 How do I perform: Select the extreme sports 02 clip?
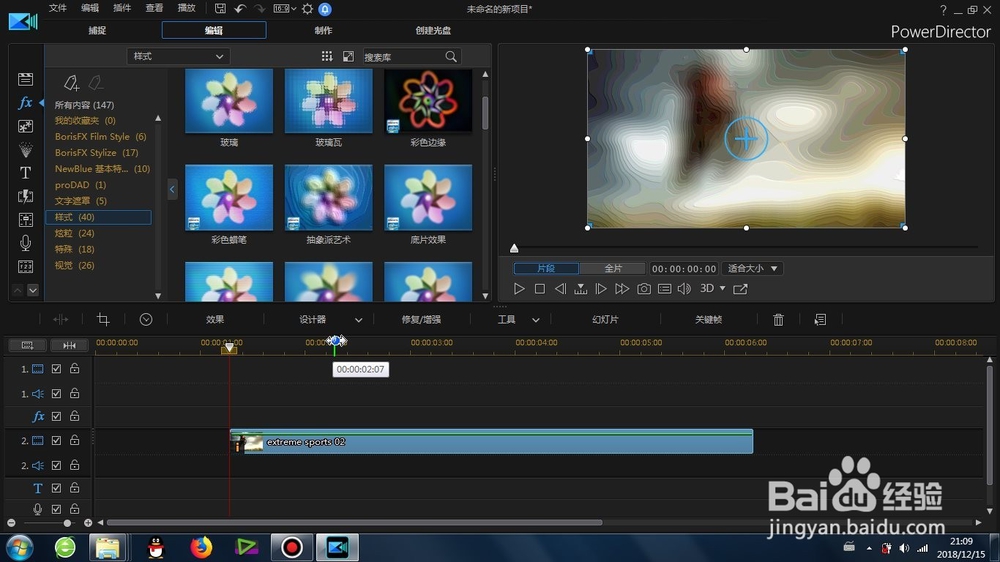point(491,441)
